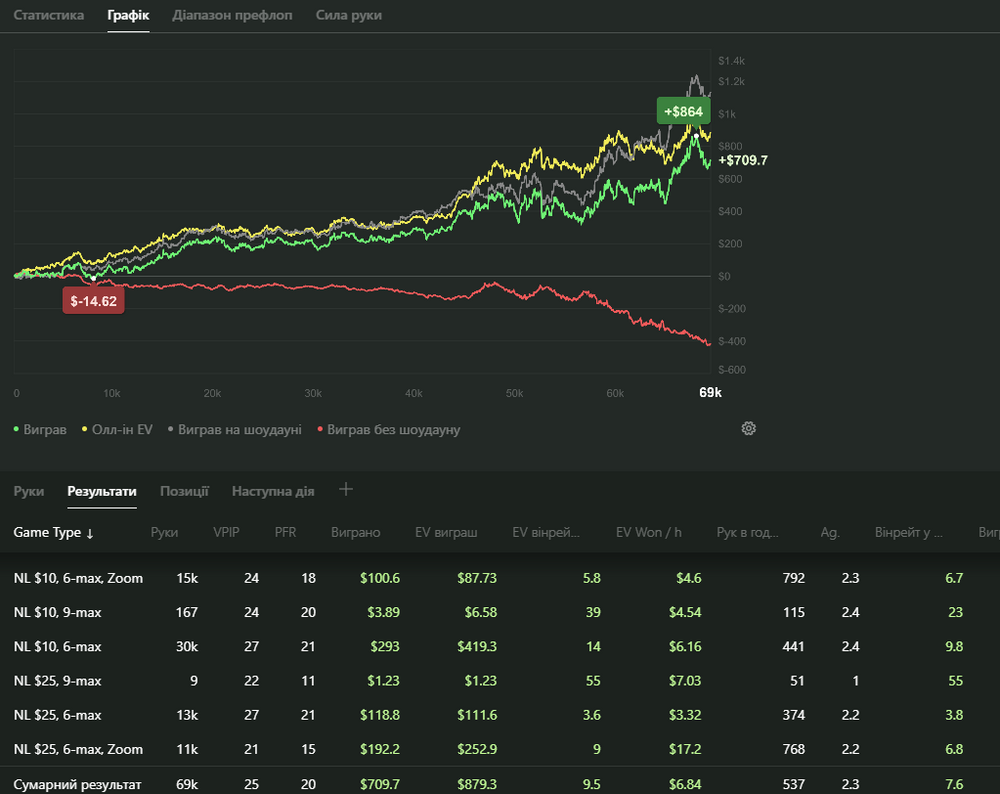Image resolution: width=1000 pixels, height=794 pixels.
Task: Select NL $10, 6-max, Zoom row
Action: (78, 578)
